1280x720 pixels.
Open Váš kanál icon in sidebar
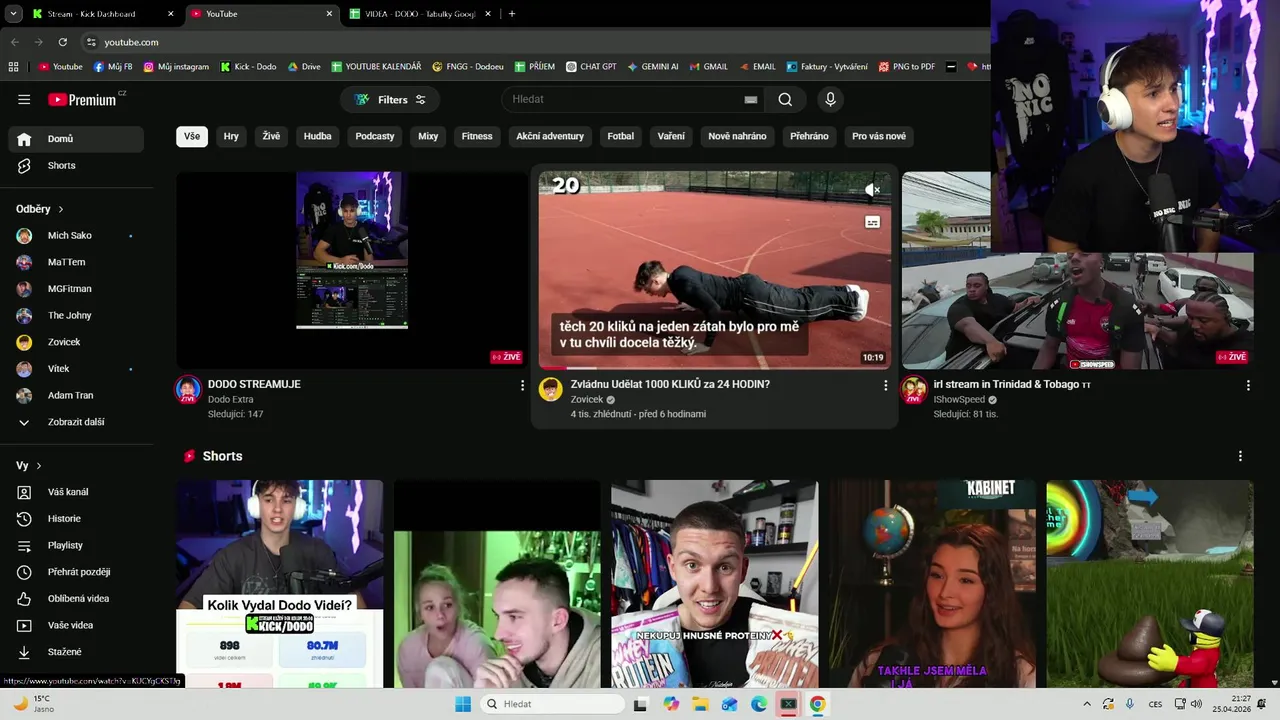(24, 492)
